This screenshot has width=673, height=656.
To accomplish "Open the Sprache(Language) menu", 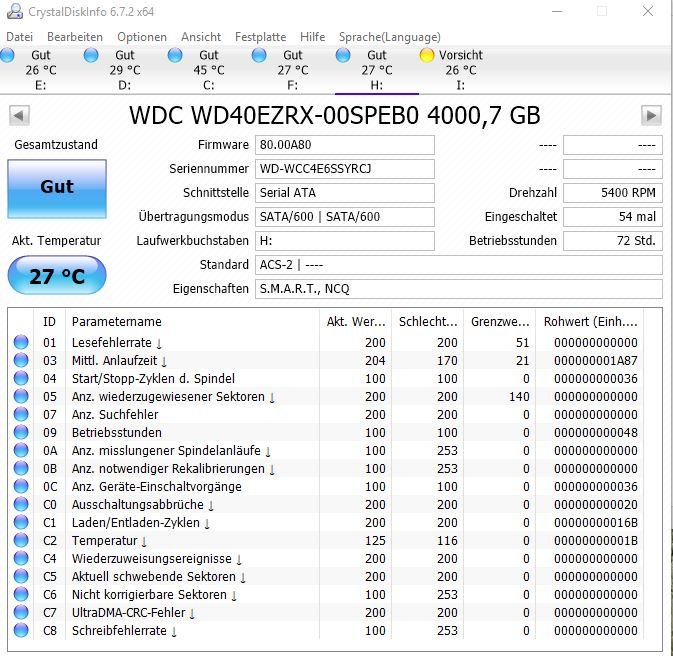I will [389, 37].
